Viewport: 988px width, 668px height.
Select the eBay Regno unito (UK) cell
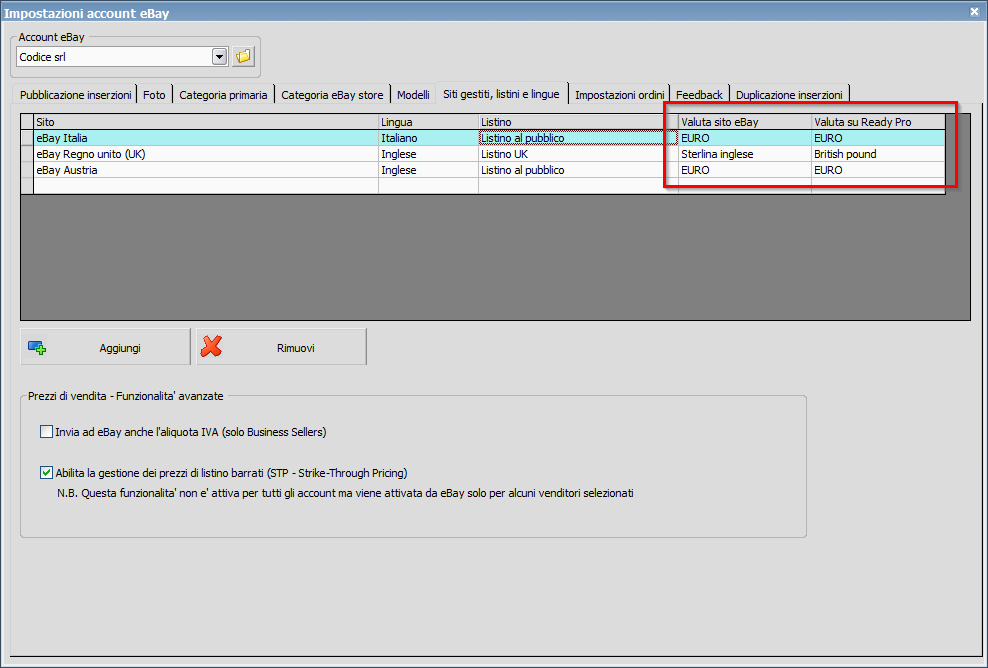(x=206, y=154)
